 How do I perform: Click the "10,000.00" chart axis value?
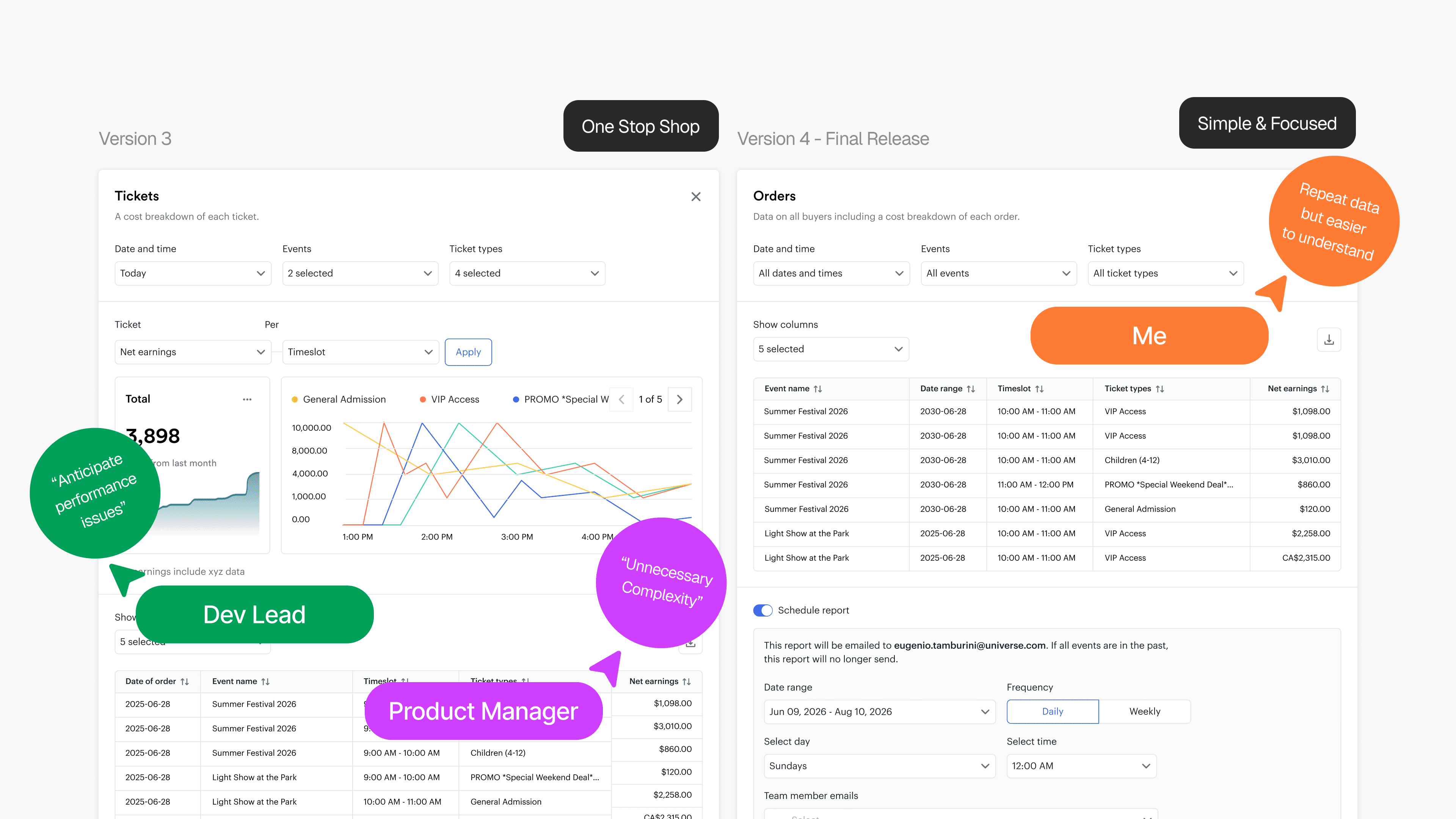pyautogui.click(x=311, y=428)
